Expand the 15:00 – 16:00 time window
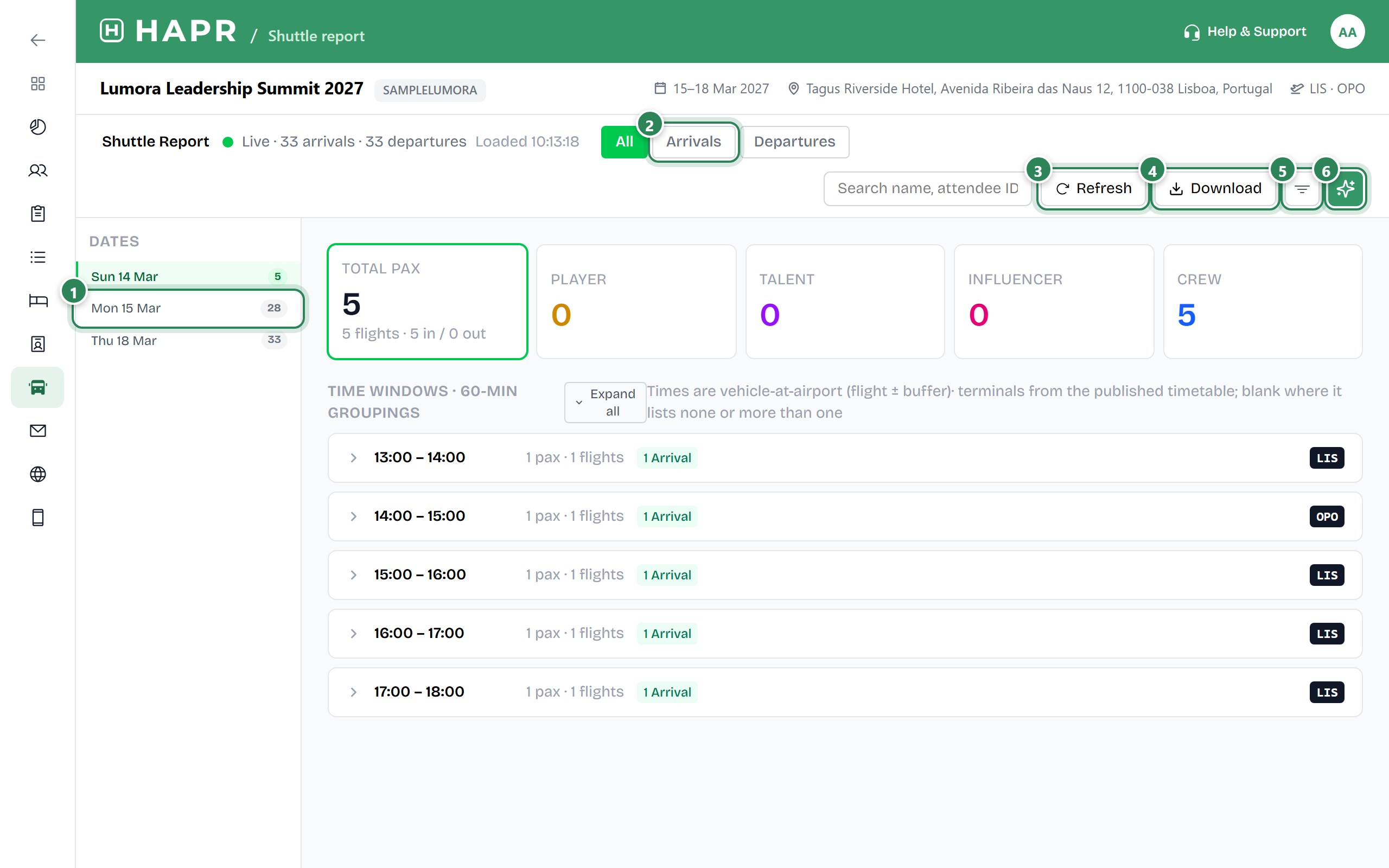The width and height of the screenshot is (1389, 868). click(845, 575)
